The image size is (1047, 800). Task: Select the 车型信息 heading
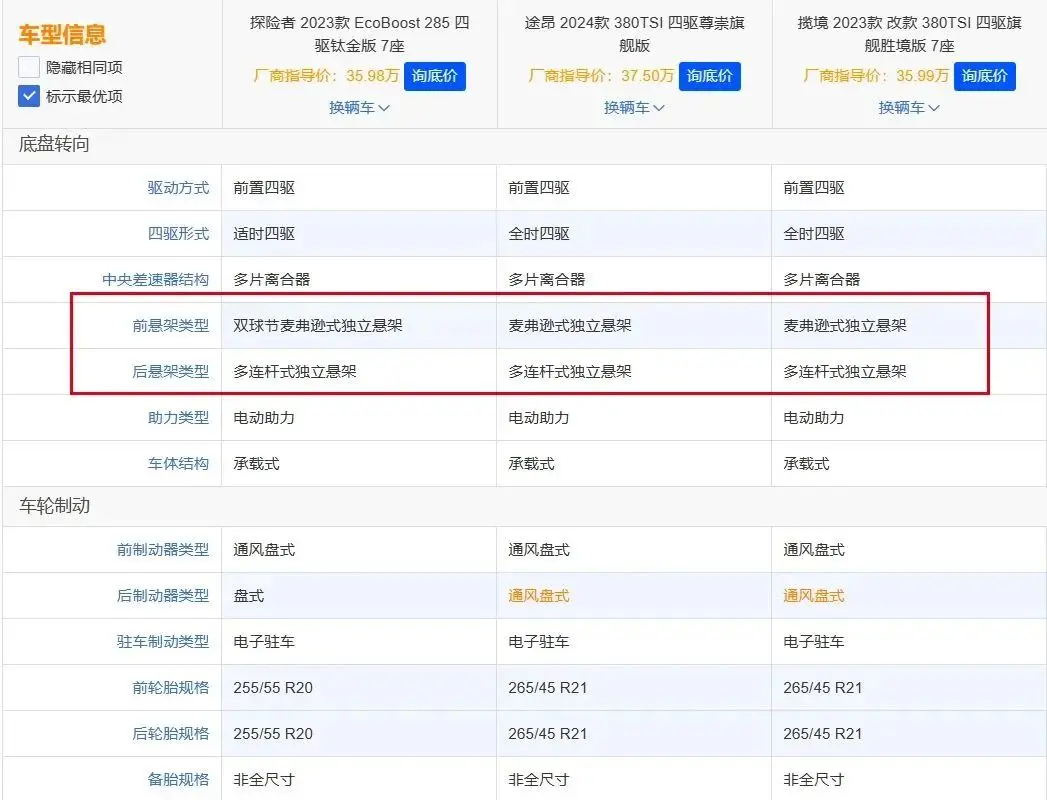pyautogui.click(x=62, y=34)
